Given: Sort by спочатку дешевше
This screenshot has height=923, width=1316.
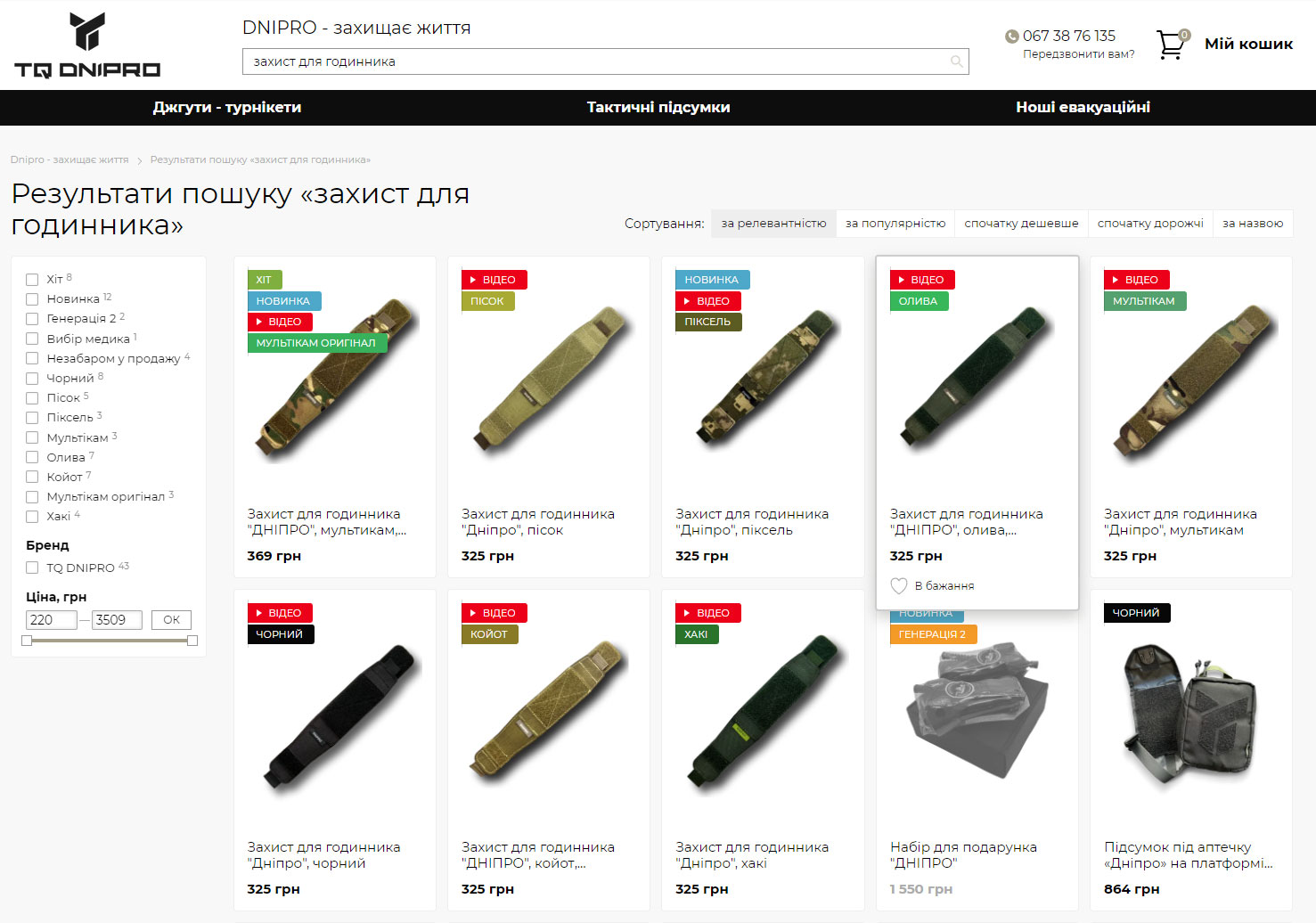Looking at the screenshot, I should point(1021,224).
